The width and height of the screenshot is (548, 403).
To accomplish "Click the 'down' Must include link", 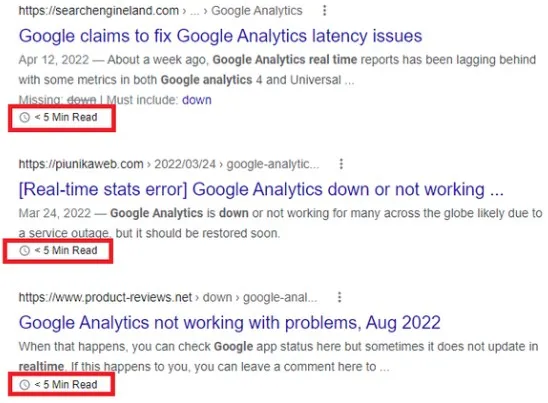I will pyautogui.click(x=197, y=100).
